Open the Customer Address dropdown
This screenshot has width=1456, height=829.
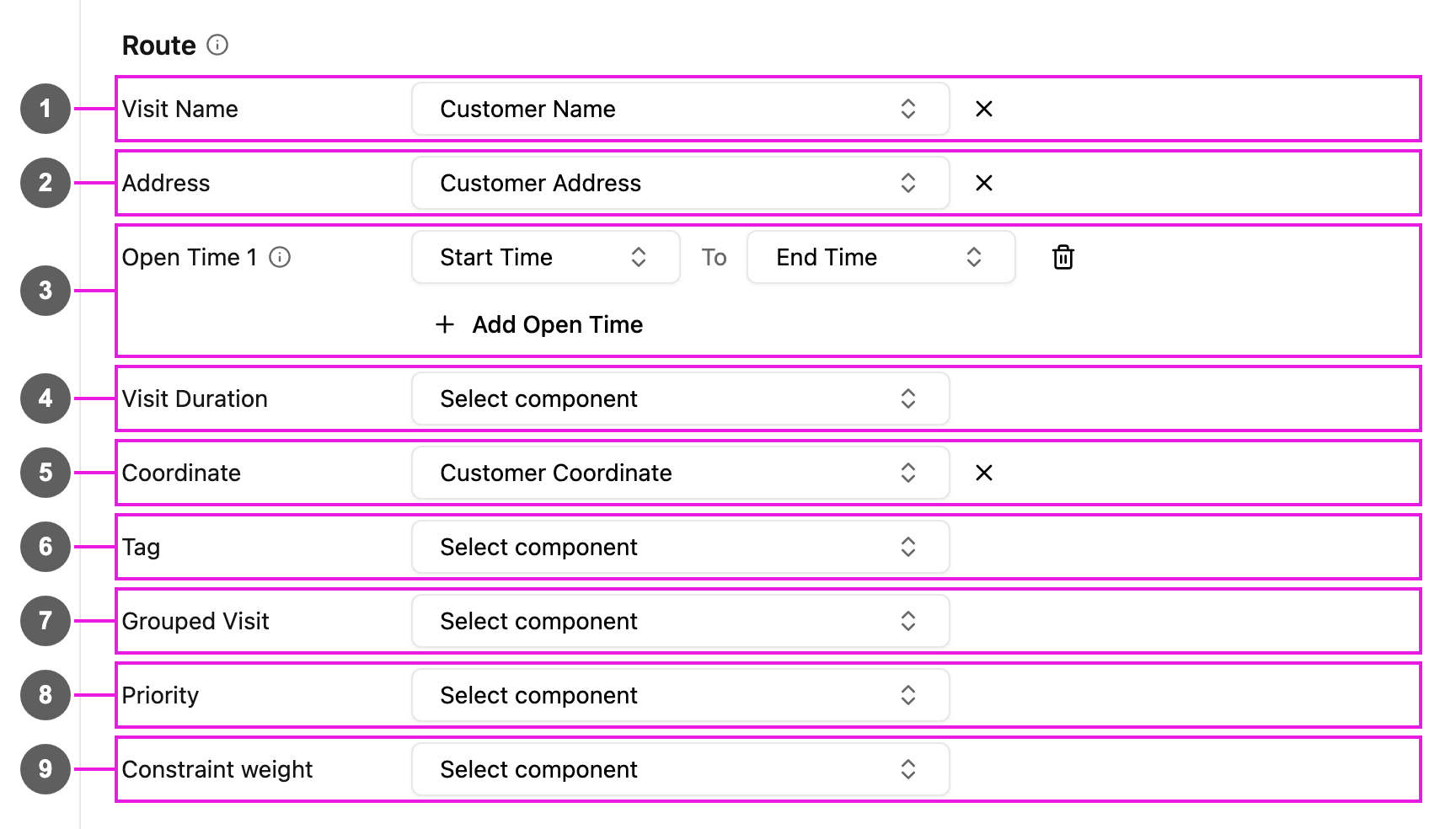pyautogui.click(x=681, y=183)
